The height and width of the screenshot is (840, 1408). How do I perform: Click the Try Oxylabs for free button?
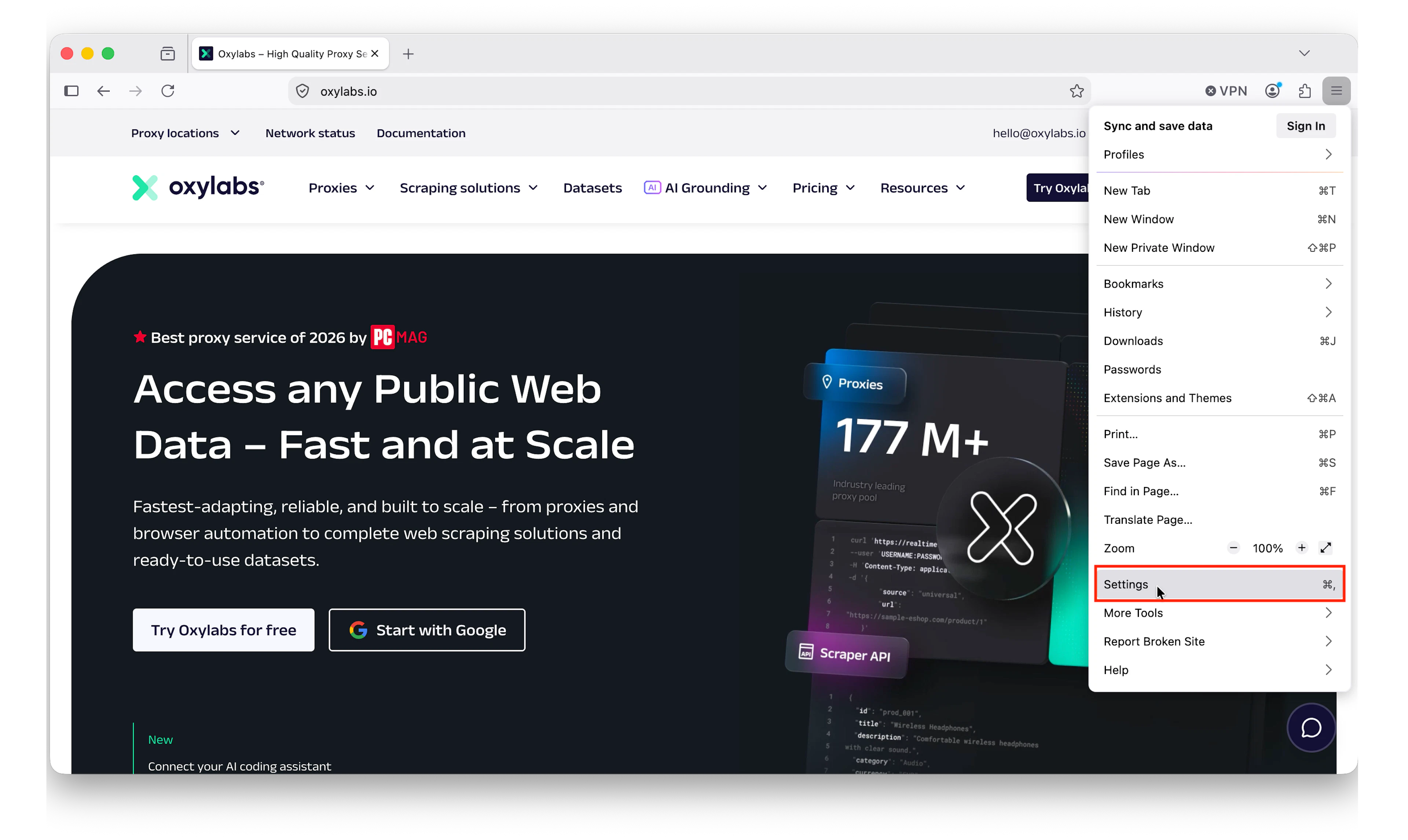click(x=223, y=629)
